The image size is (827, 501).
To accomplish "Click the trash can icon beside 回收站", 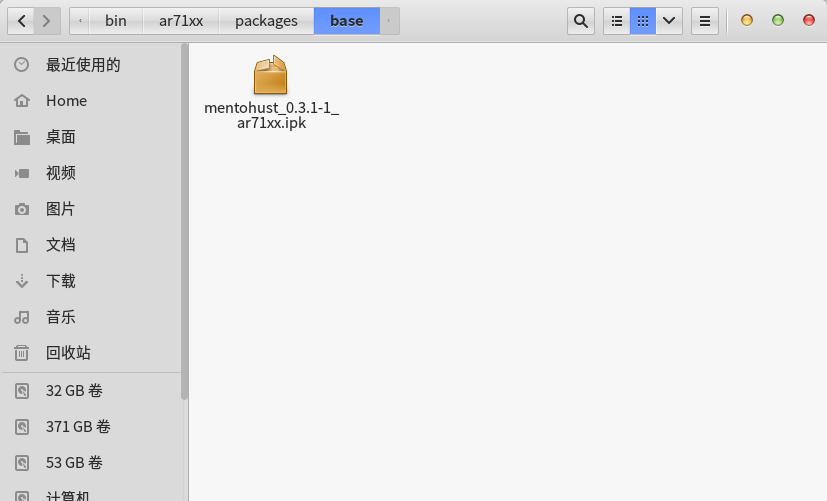I will 22,353.
